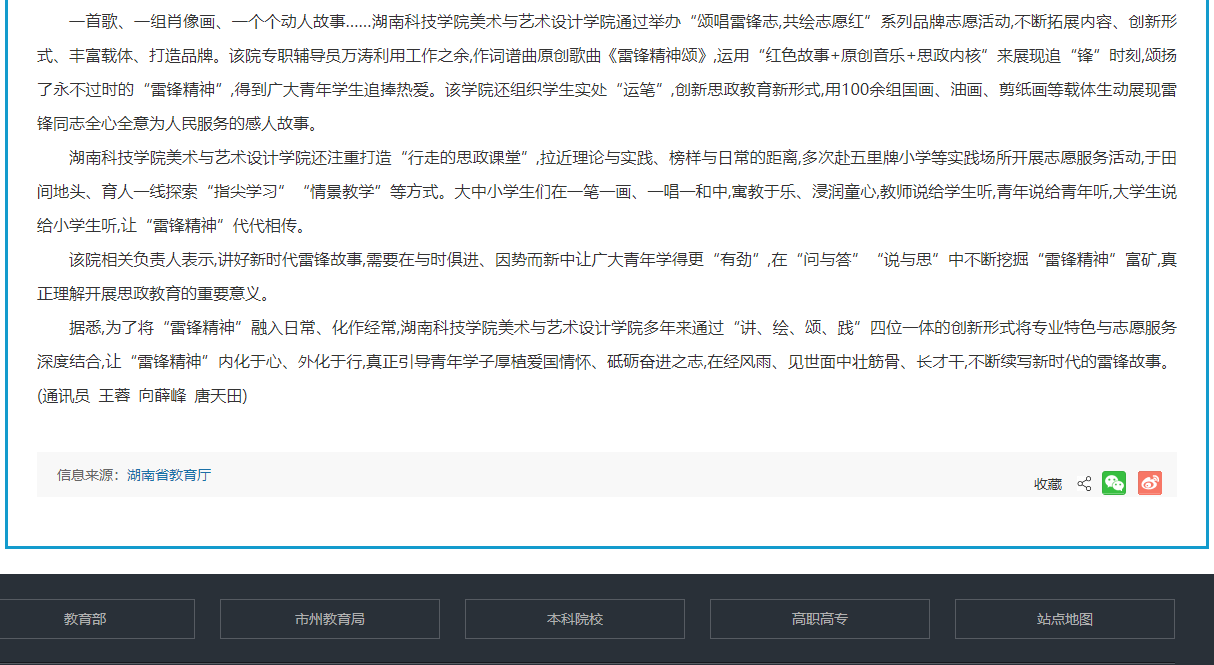Screen dimensions: 1214x665
Task: Open the 本科院校 footer dropdown
Action: 575,619
